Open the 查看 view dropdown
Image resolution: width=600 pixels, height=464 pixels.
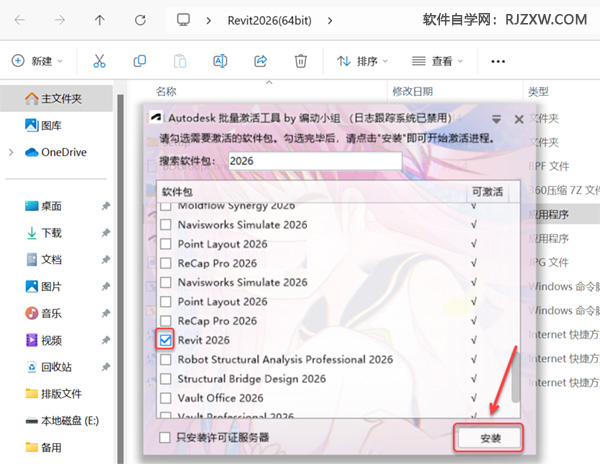pos(437,61)
